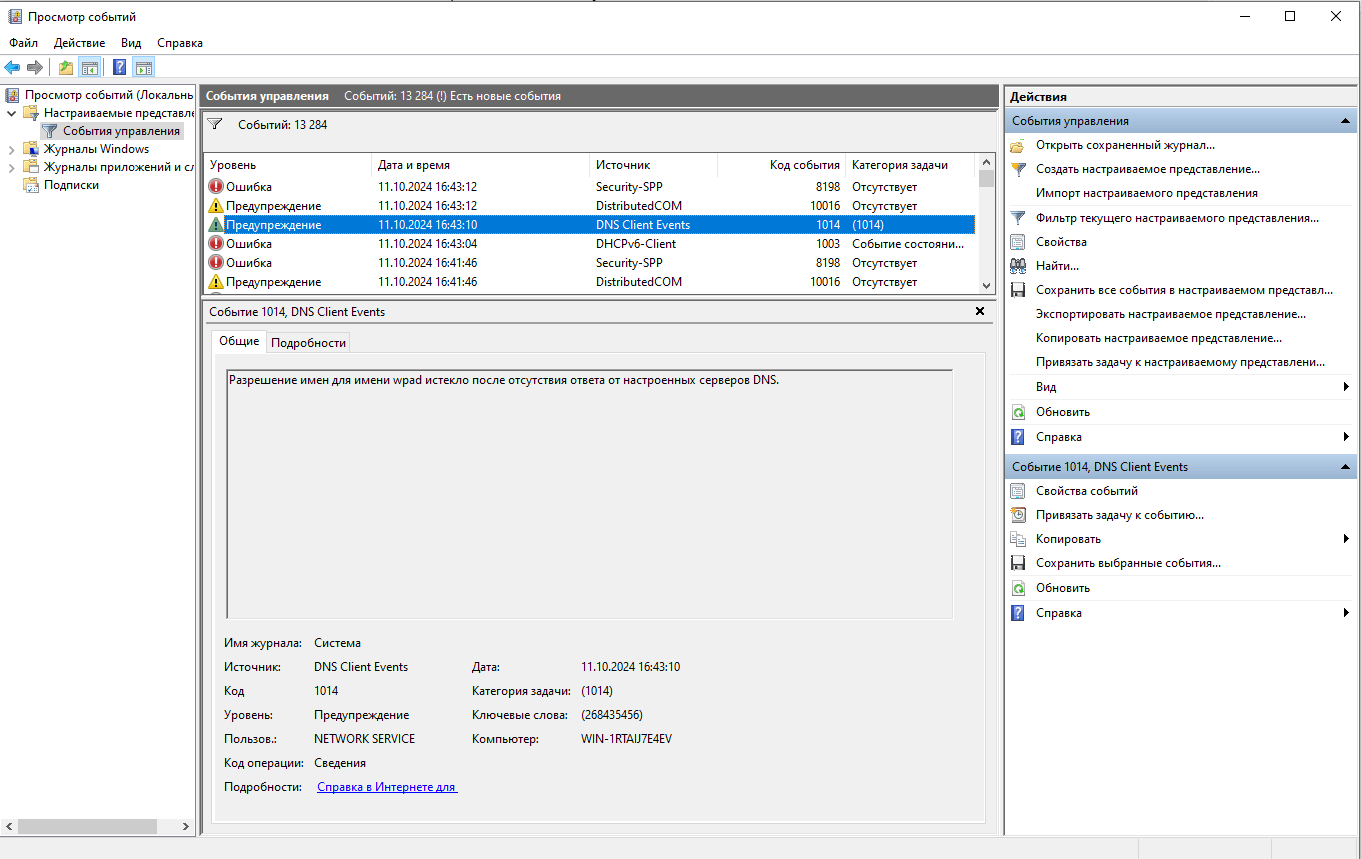
Task: Expand the Журналы приложений и служб node
Action: point(11,167)
